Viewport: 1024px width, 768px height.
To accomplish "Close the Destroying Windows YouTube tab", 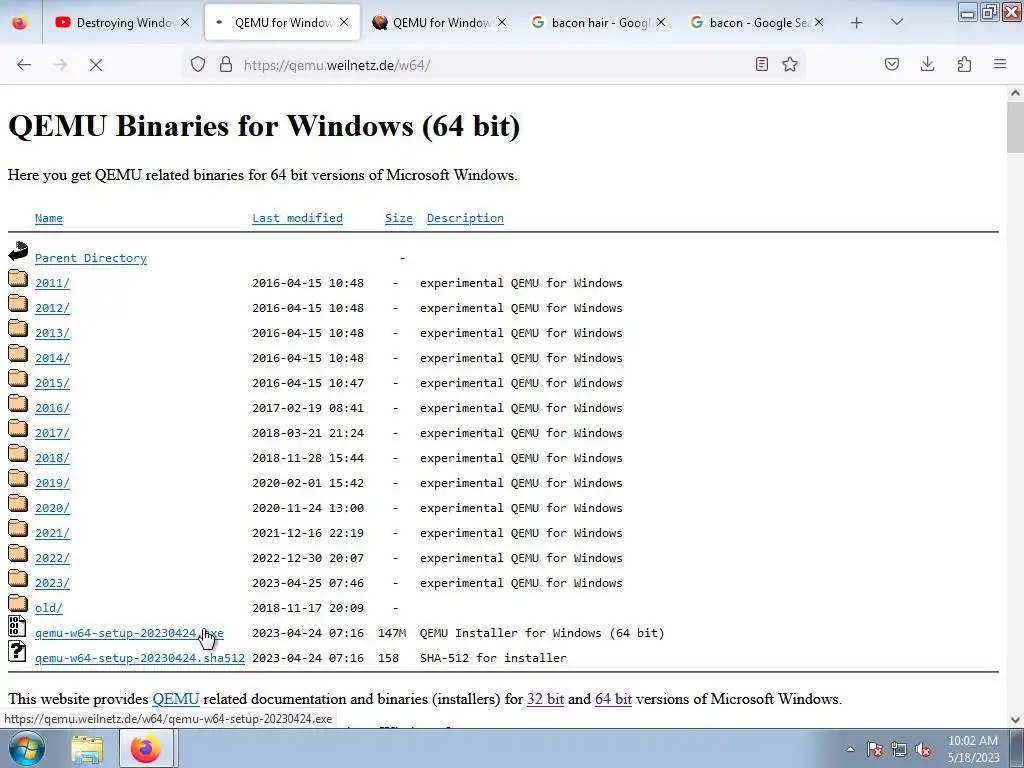I will [x=185, y=22].
